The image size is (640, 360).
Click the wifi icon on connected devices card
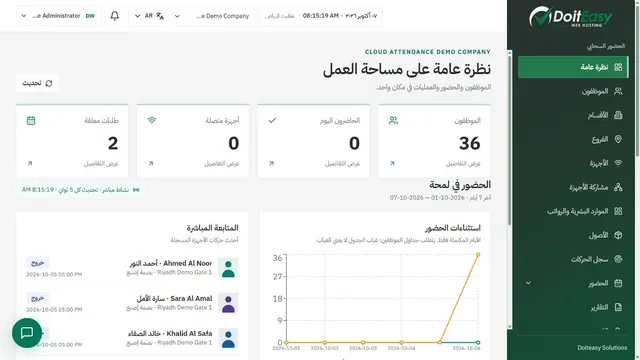pyautogui.click(x=152, y=120)
